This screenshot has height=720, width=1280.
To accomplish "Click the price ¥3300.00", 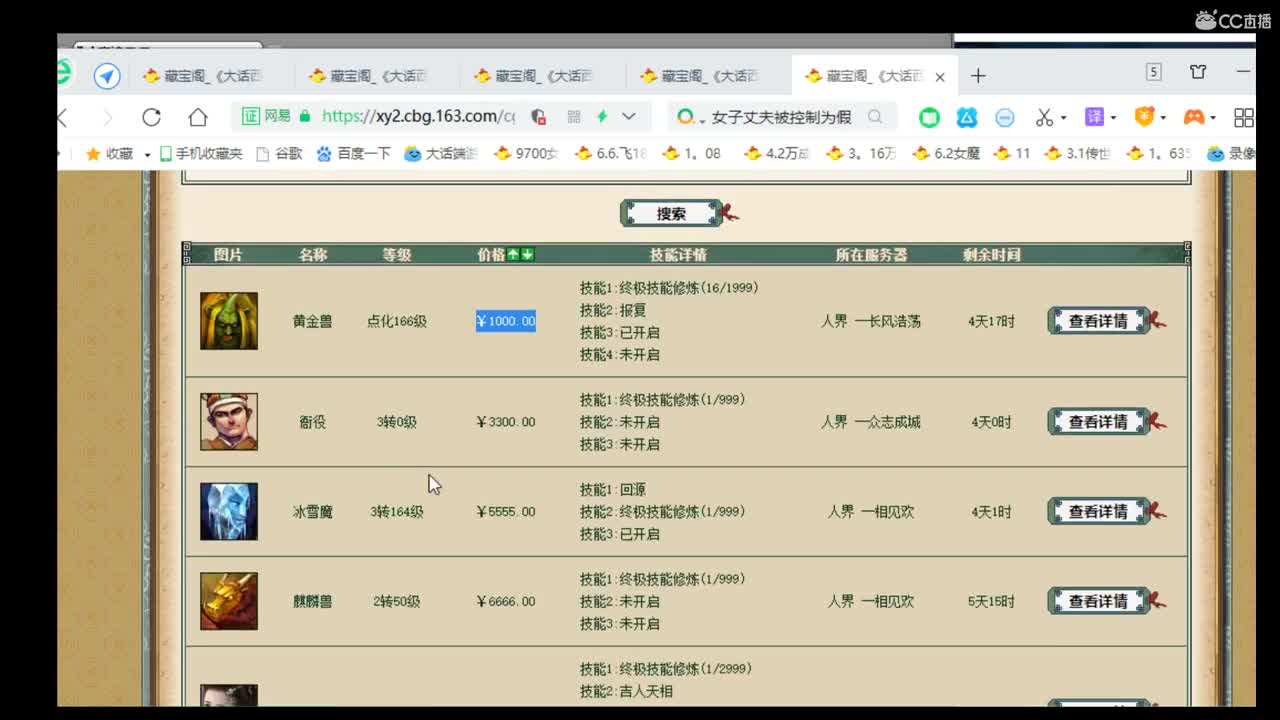I will [505, 422].
